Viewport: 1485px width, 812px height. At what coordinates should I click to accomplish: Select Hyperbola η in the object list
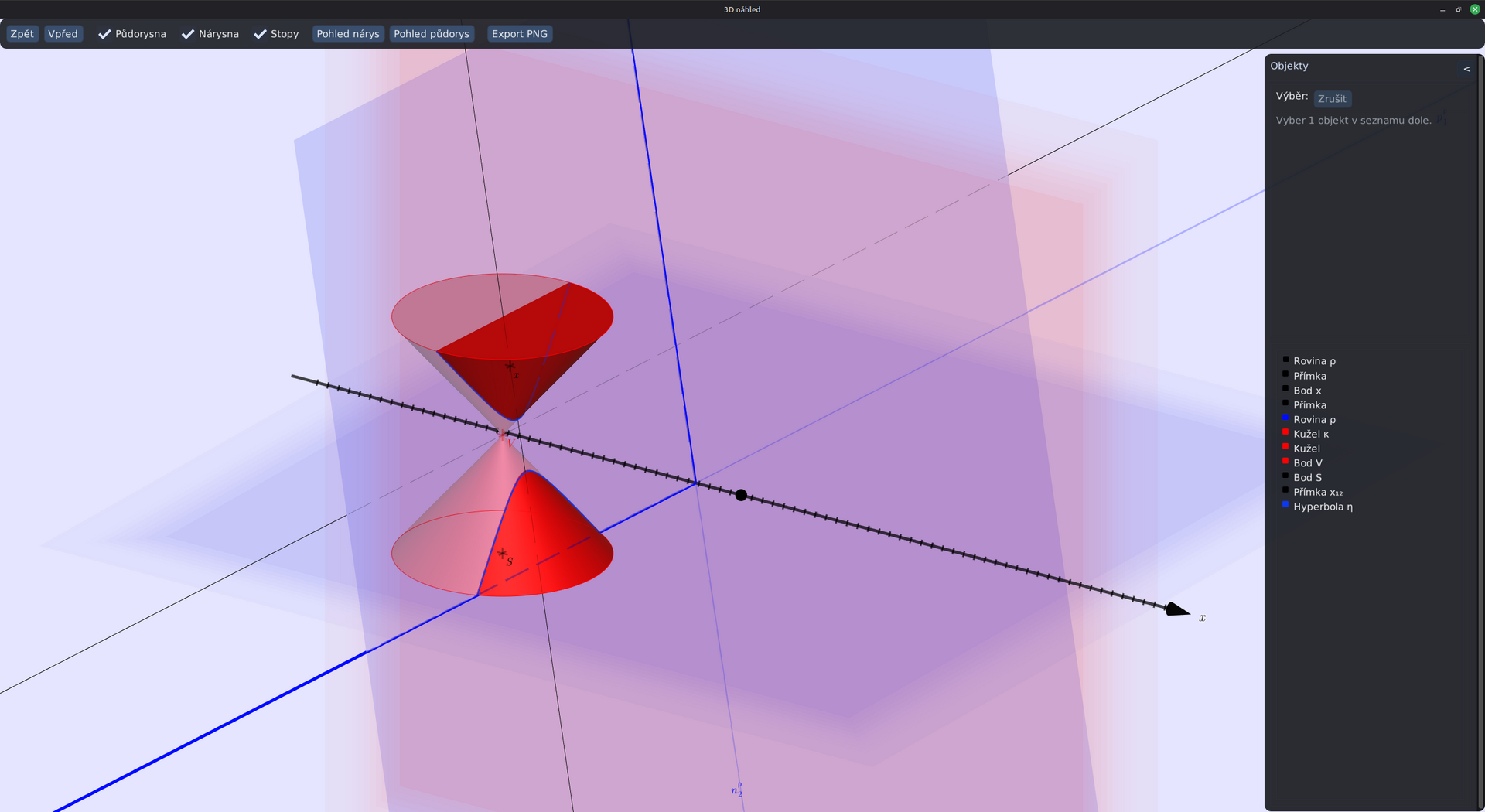1323,507
